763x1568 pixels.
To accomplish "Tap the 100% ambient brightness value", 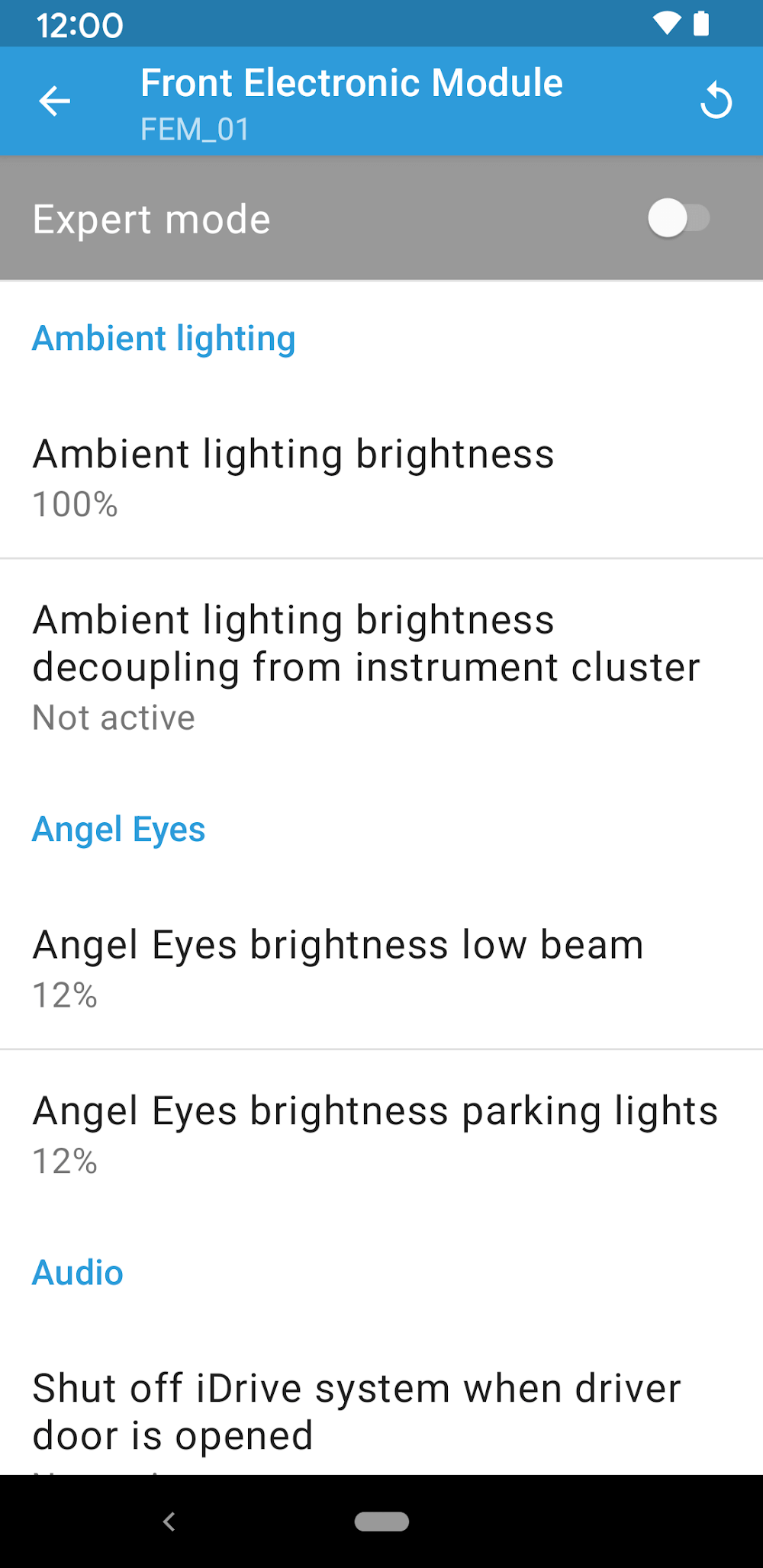I will click(x=75, y=505).
